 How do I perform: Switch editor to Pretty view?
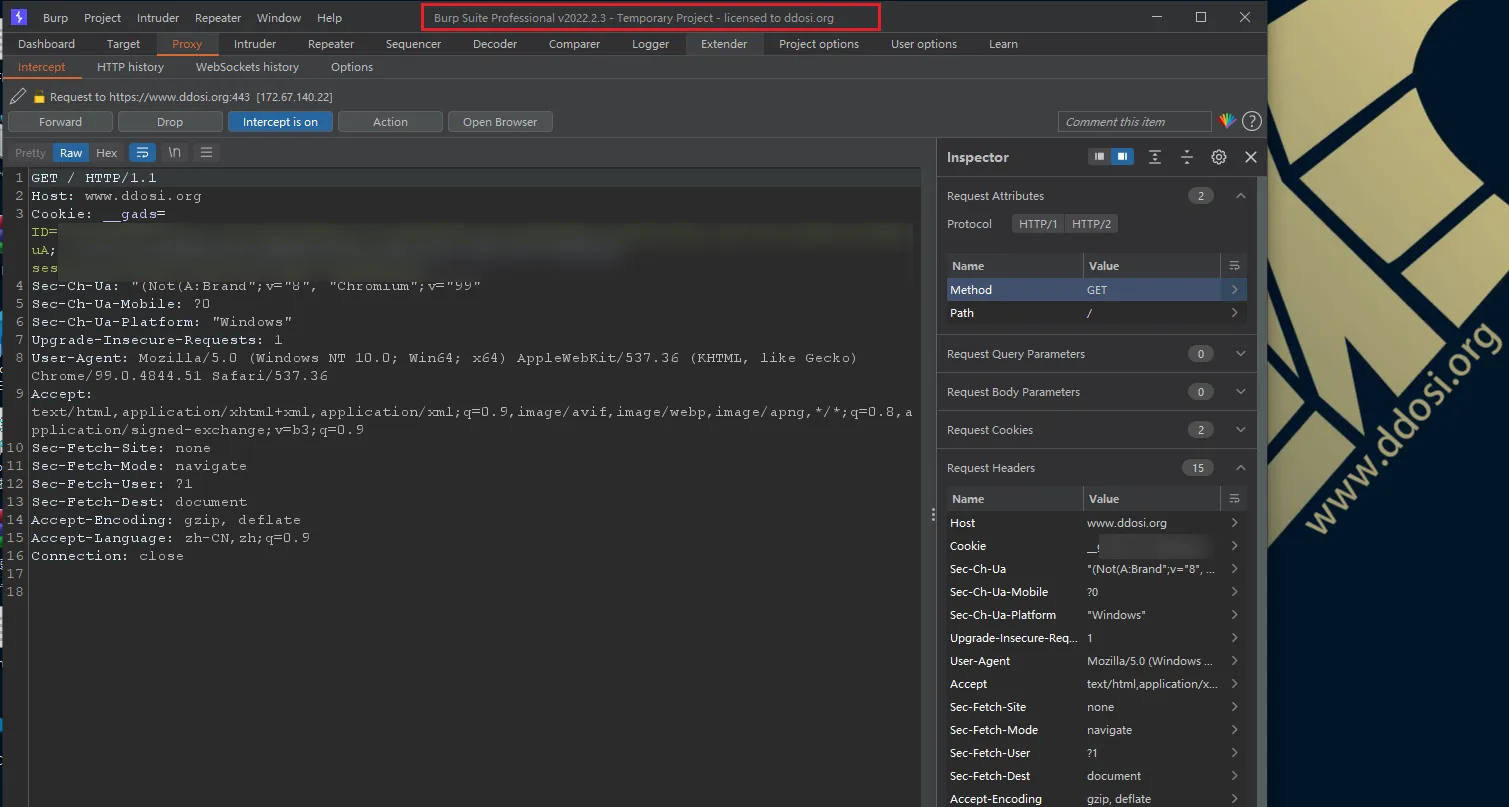point(30,153)
